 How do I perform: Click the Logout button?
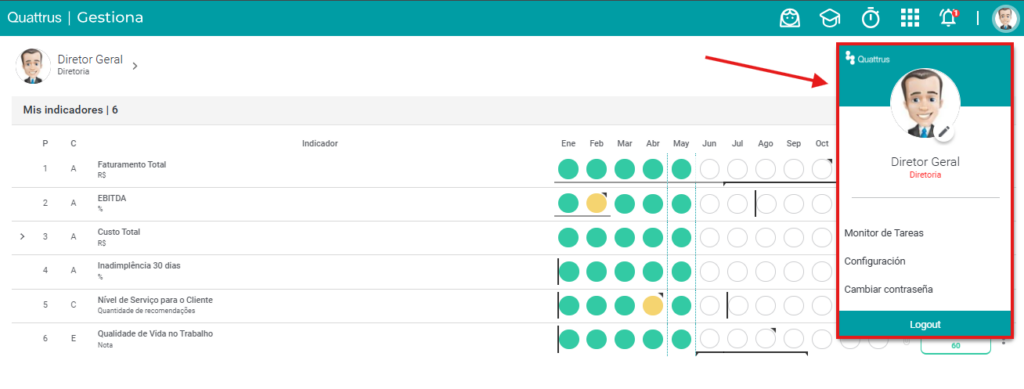click(925, 324)
